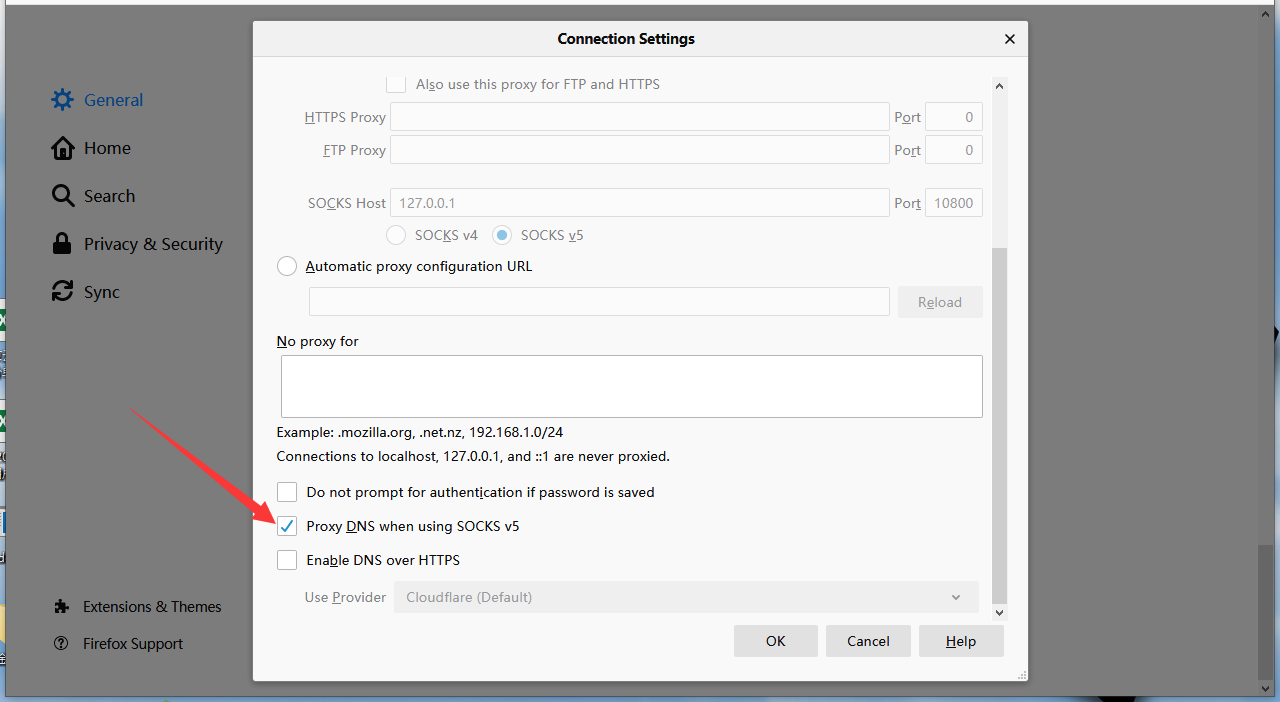The image size is (1280, 702).
Task: Enable proxy use for FTP and HTTPS
Action: [396, 84]
